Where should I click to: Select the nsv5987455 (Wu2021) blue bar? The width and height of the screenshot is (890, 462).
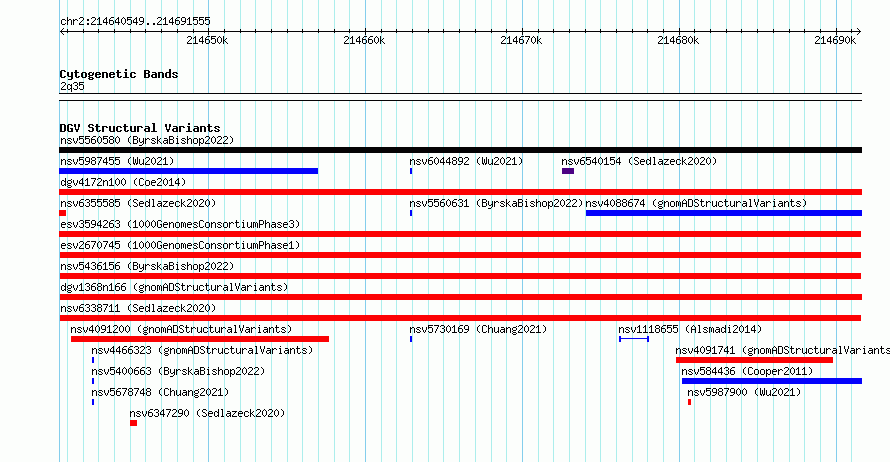point(188,171)
